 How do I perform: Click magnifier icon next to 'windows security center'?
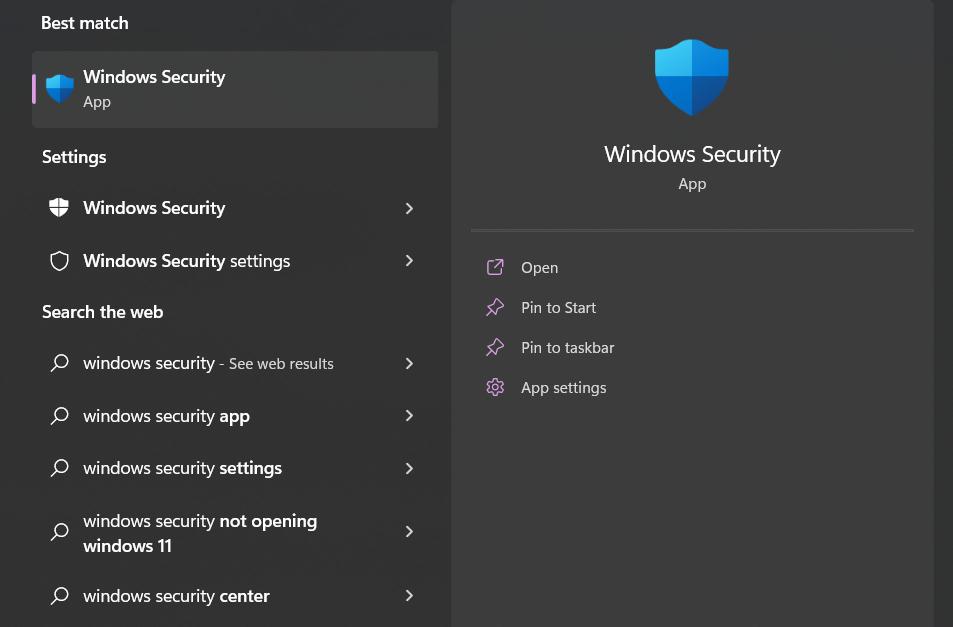tap(60, 595)
